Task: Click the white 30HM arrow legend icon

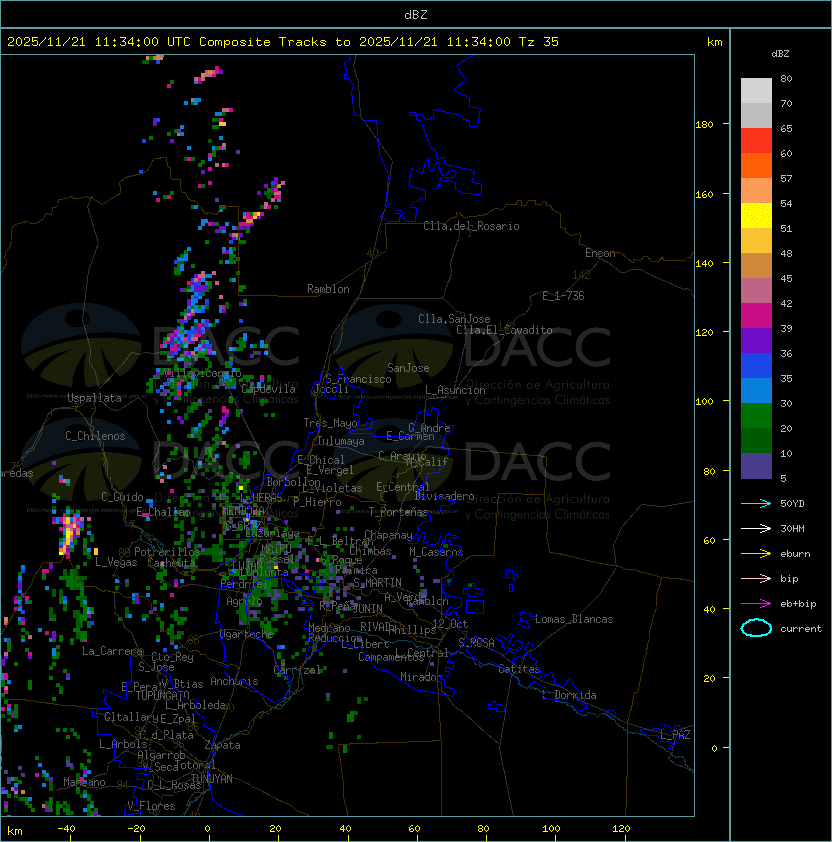Action: (x=756, y=528)
